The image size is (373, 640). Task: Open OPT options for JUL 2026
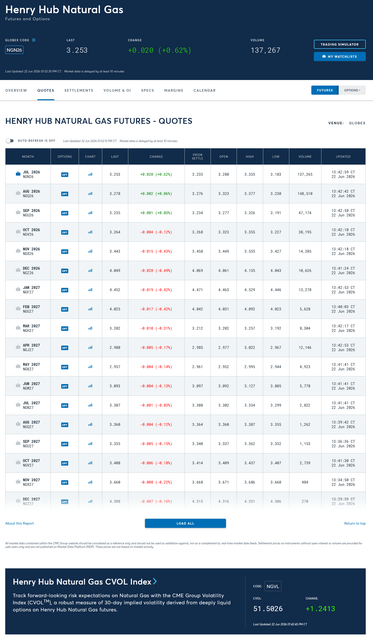[64, 174]
